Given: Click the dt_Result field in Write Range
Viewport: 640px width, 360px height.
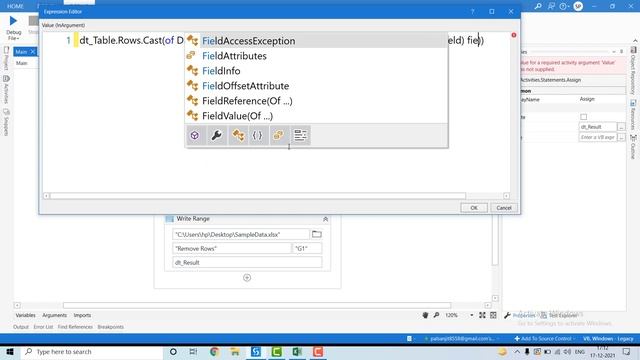Looking at the screenshot, I should tap(247, 262).
